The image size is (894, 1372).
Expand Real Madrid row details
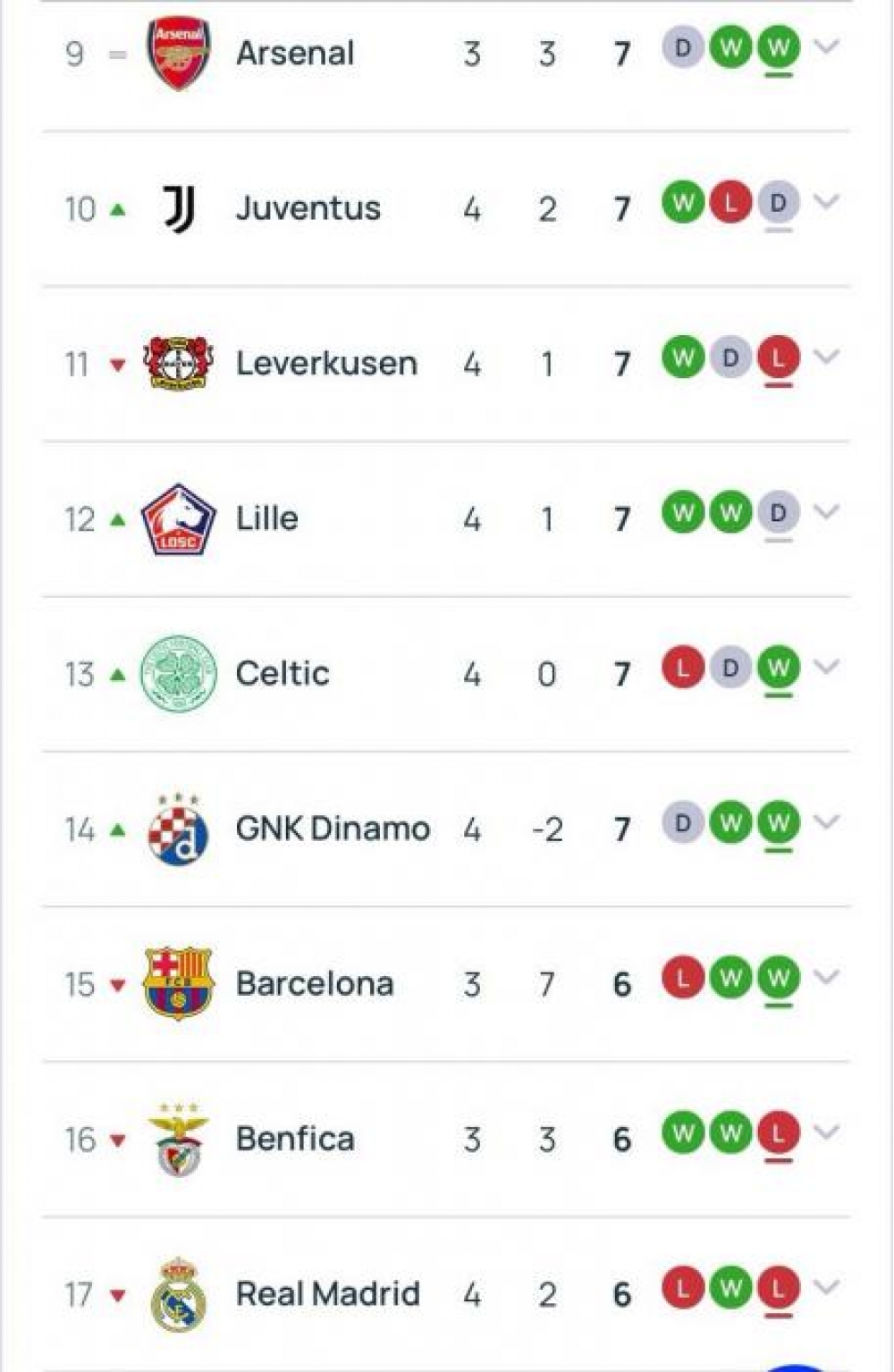click(827, 1287)
